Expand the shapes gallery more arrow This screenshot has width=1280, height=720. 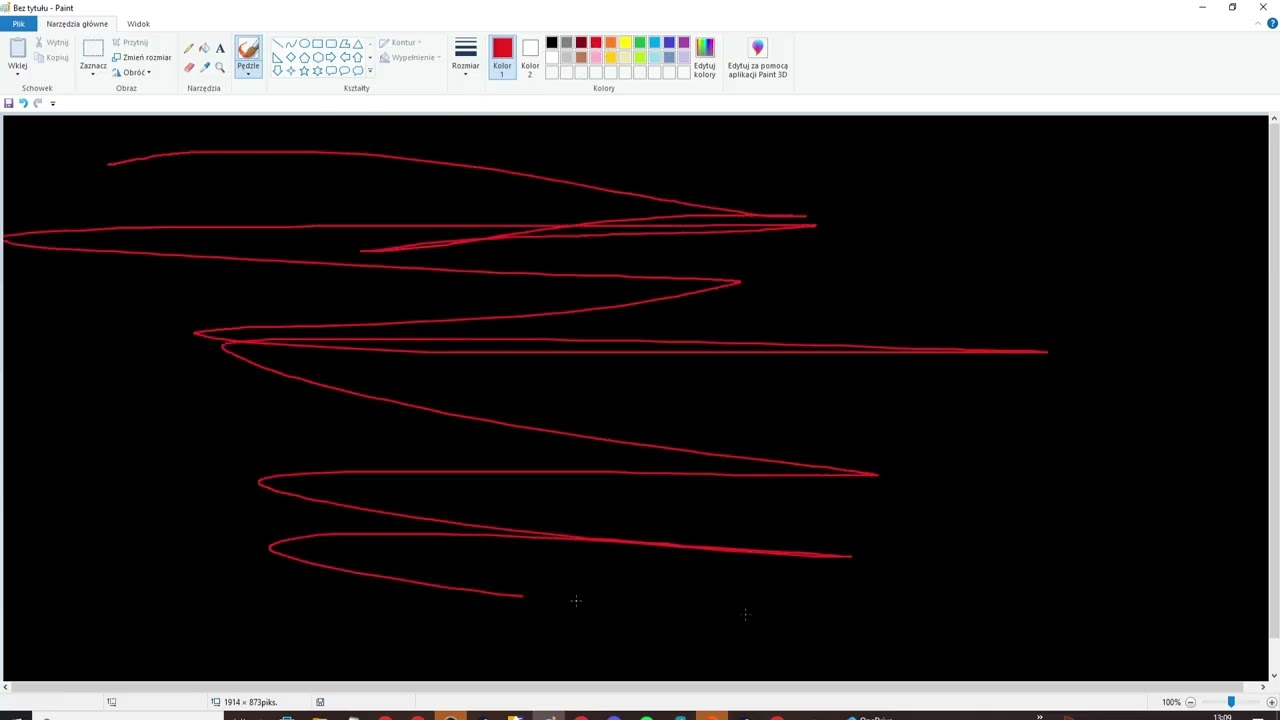370,71
